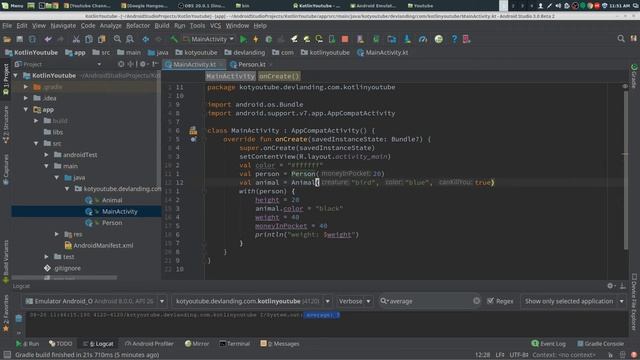Switch to the MainActivity.kt editor tab
640x360 pixels.
[194, 64]
